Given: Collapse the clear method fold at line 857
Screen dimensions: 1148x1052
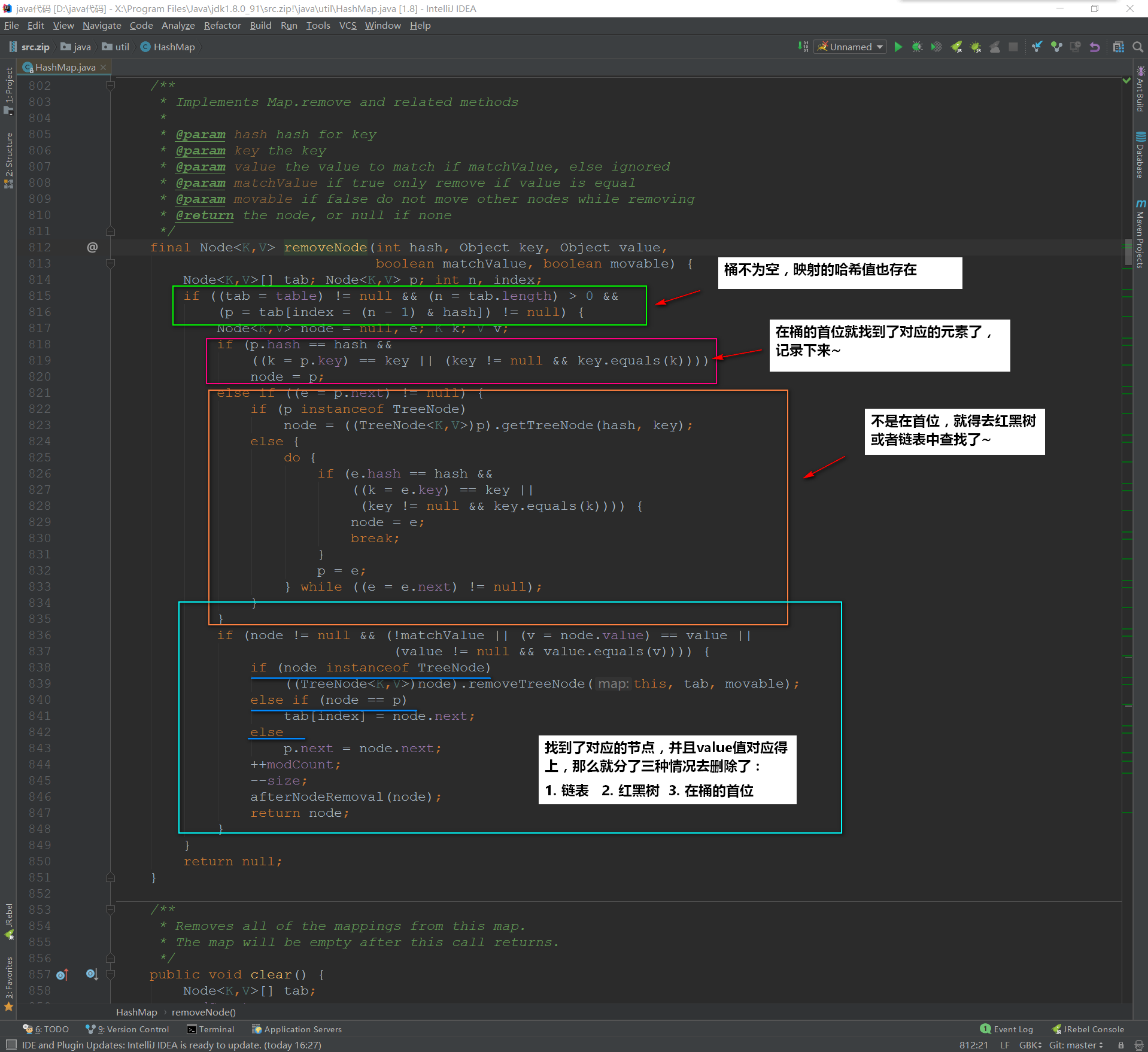Looking at the screenshot, I should (110, 974).
